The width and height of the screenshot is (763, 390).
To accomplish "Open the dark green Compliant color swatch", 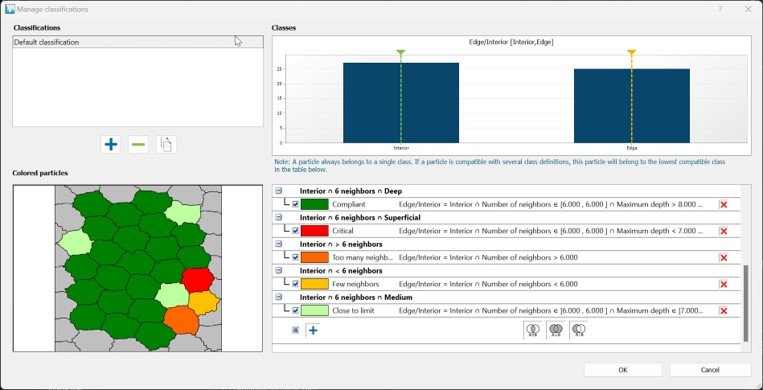I will coord(314,204).
